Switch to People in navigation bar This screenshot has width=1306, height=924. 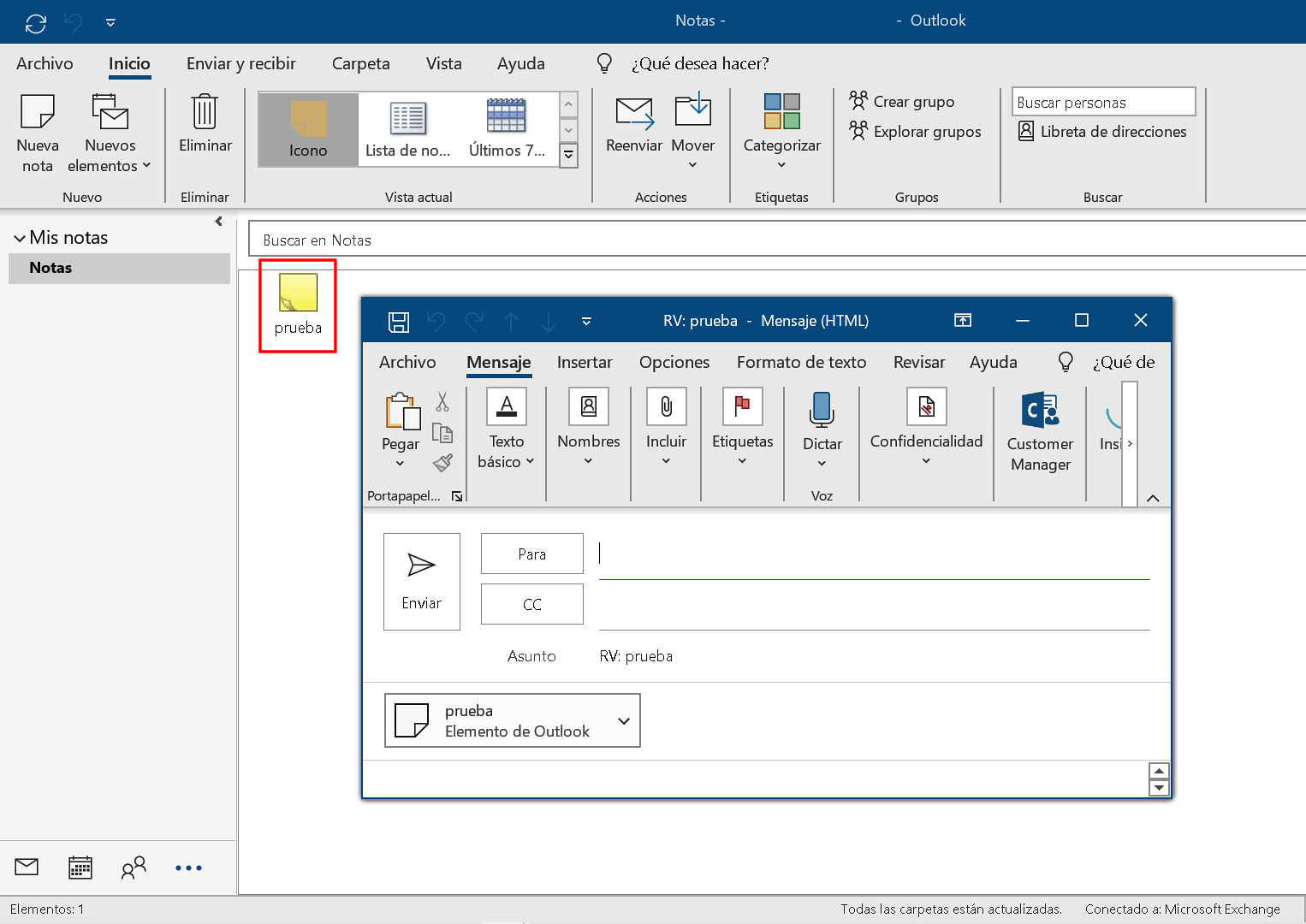[134, 868]
